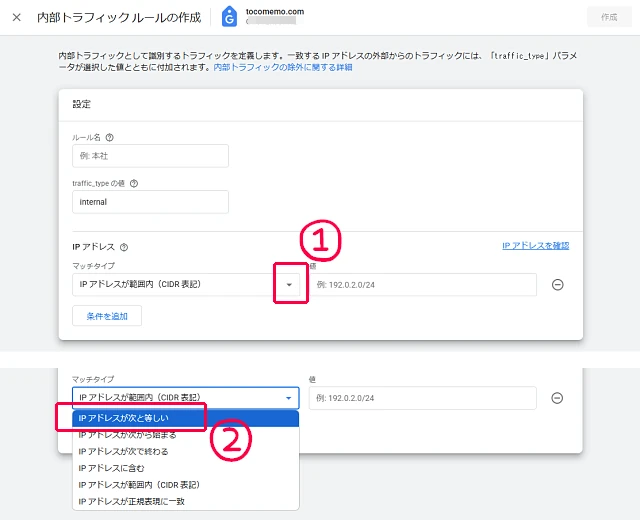Close the internal traffic rule creation dialog
Image resolution: width=640 pixels, height=520 pixels.
(17, 17)
